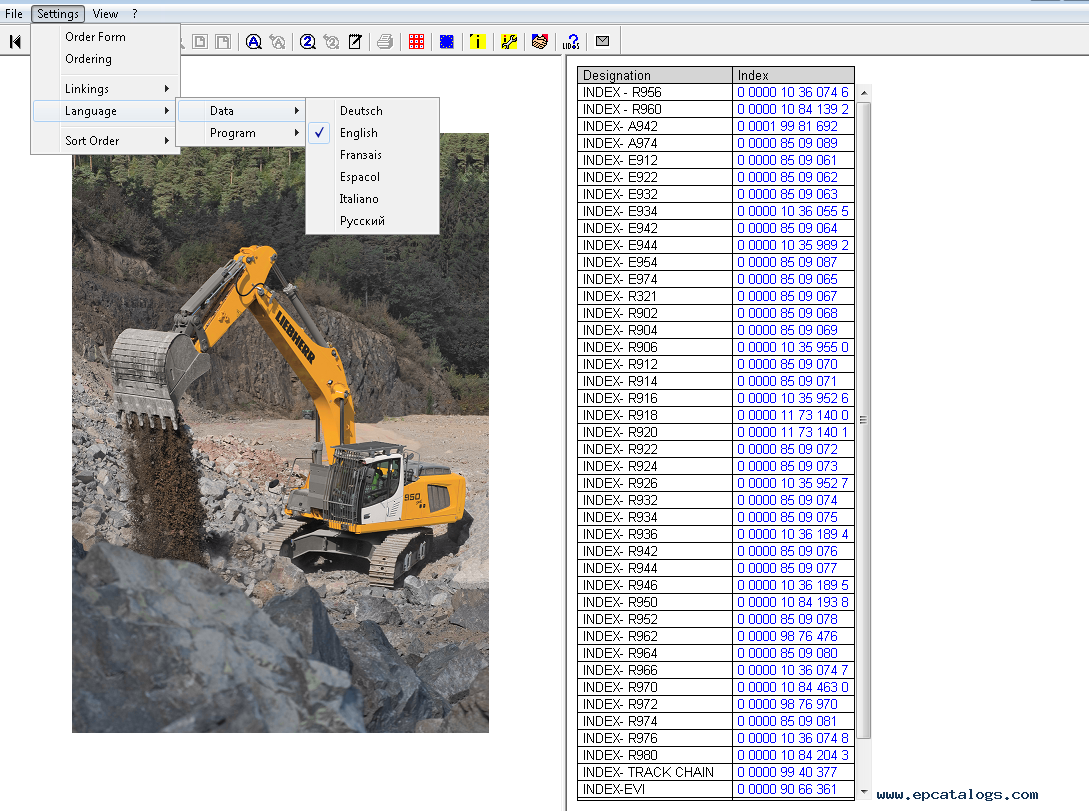The image size is (1089, 811).
Task: Open index link 0 0000 85 09 089
Action: click(x=787, y=143)
